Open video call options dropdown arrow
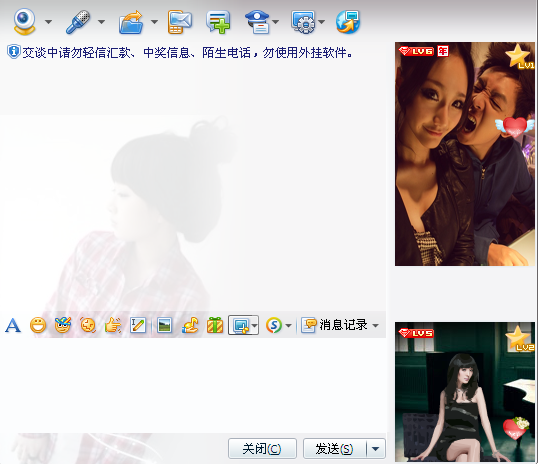 pyautogui.click(x=48, y=22)
